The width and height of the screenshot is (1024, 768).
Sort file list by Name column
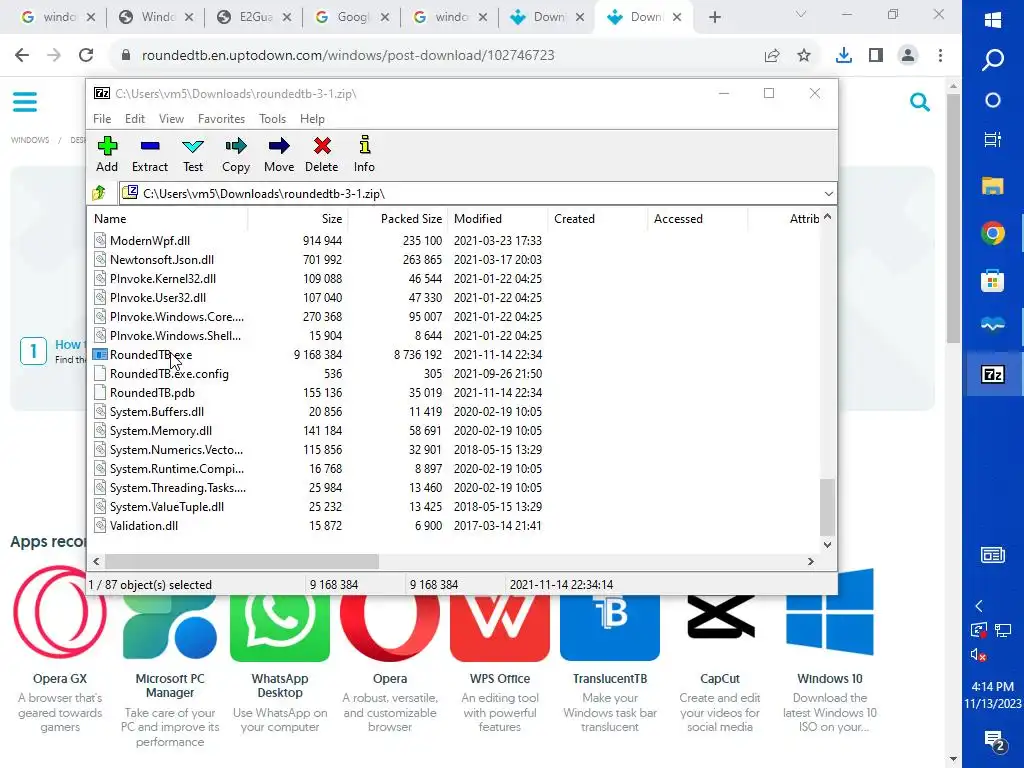168,219
